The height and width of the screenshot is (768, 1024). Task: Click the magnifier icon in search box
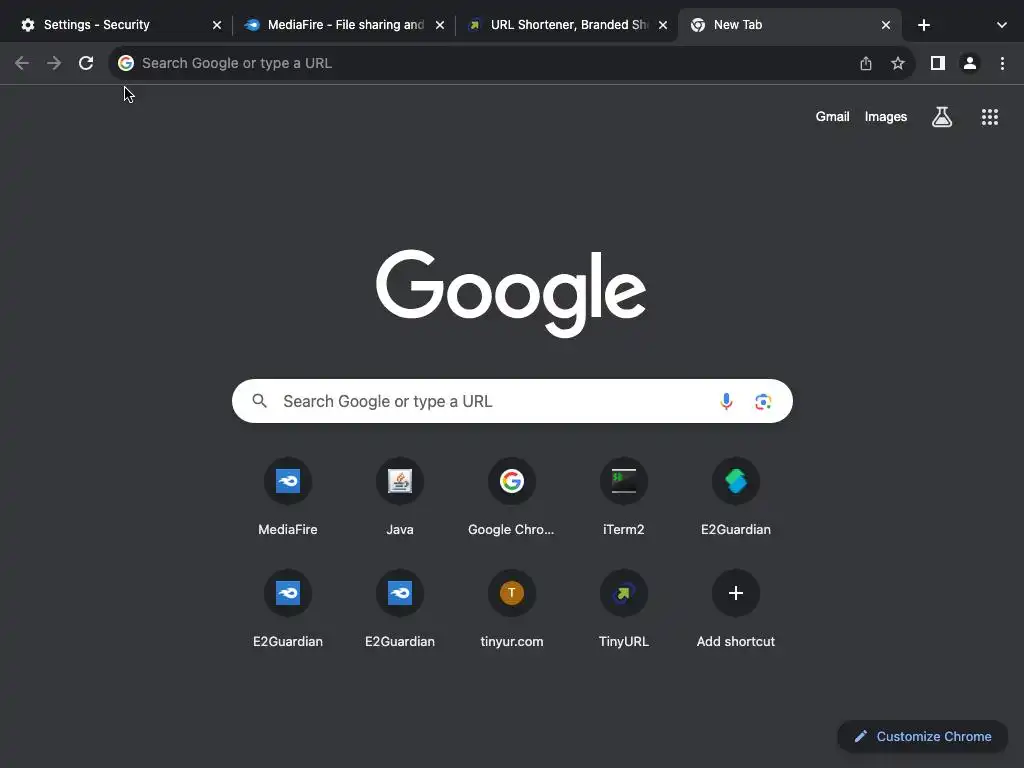coord(259,401)
